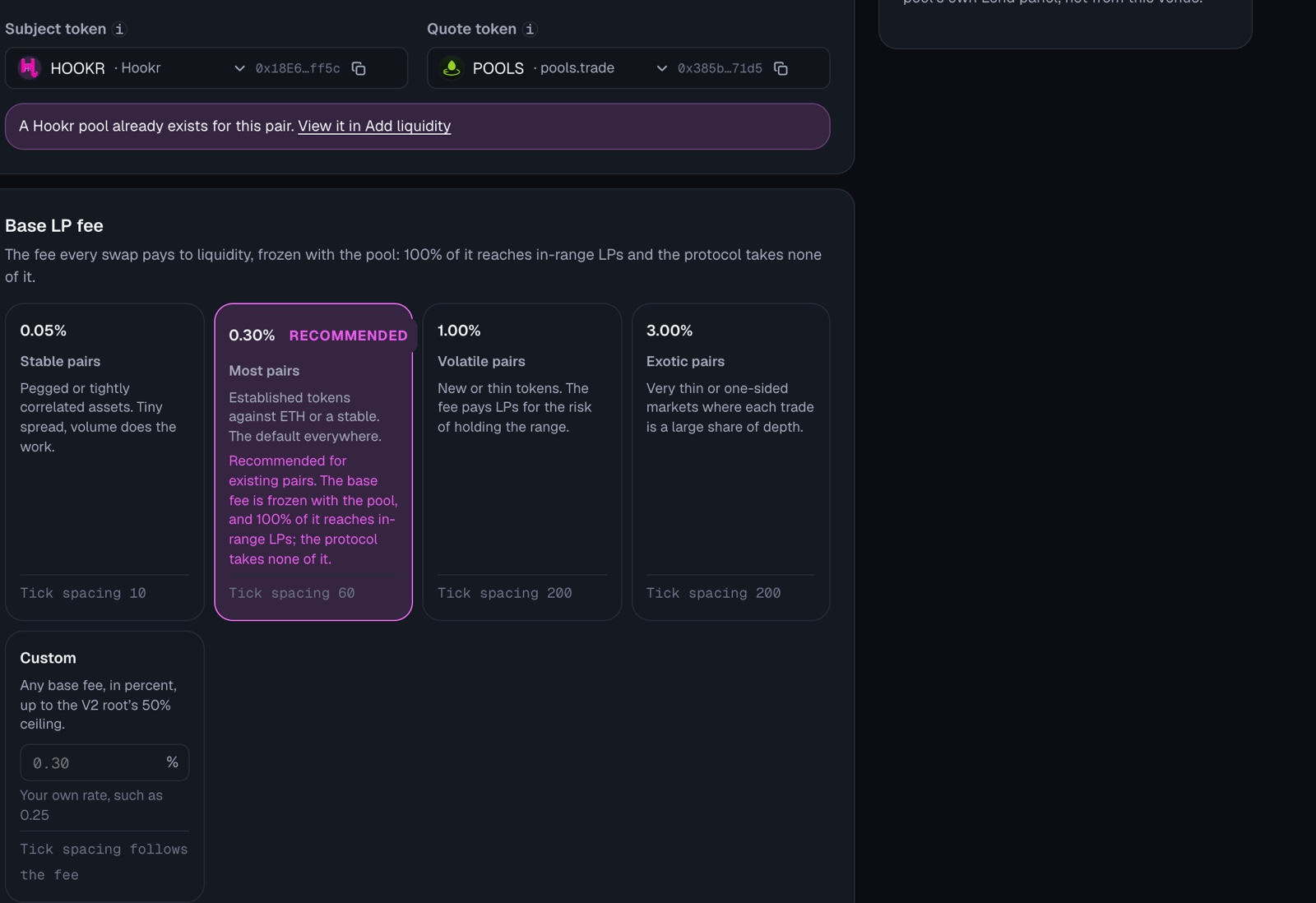Screen dimensions: 1316x903
Task: Click the 0x18E6…ff5c address text
Action: click(x=298, y=68)
